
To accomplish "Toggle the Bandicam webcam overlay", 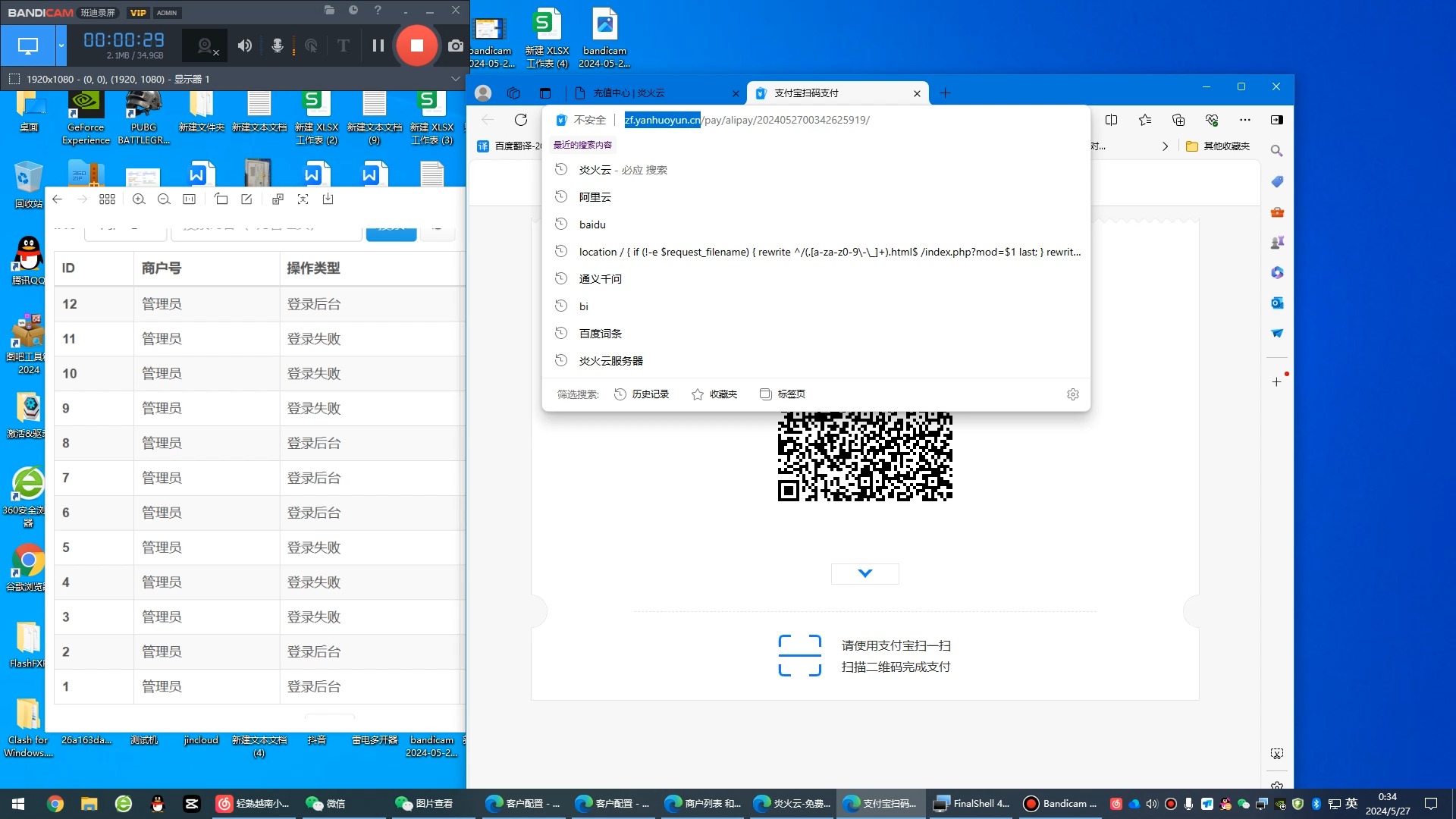I will [206, 46].
